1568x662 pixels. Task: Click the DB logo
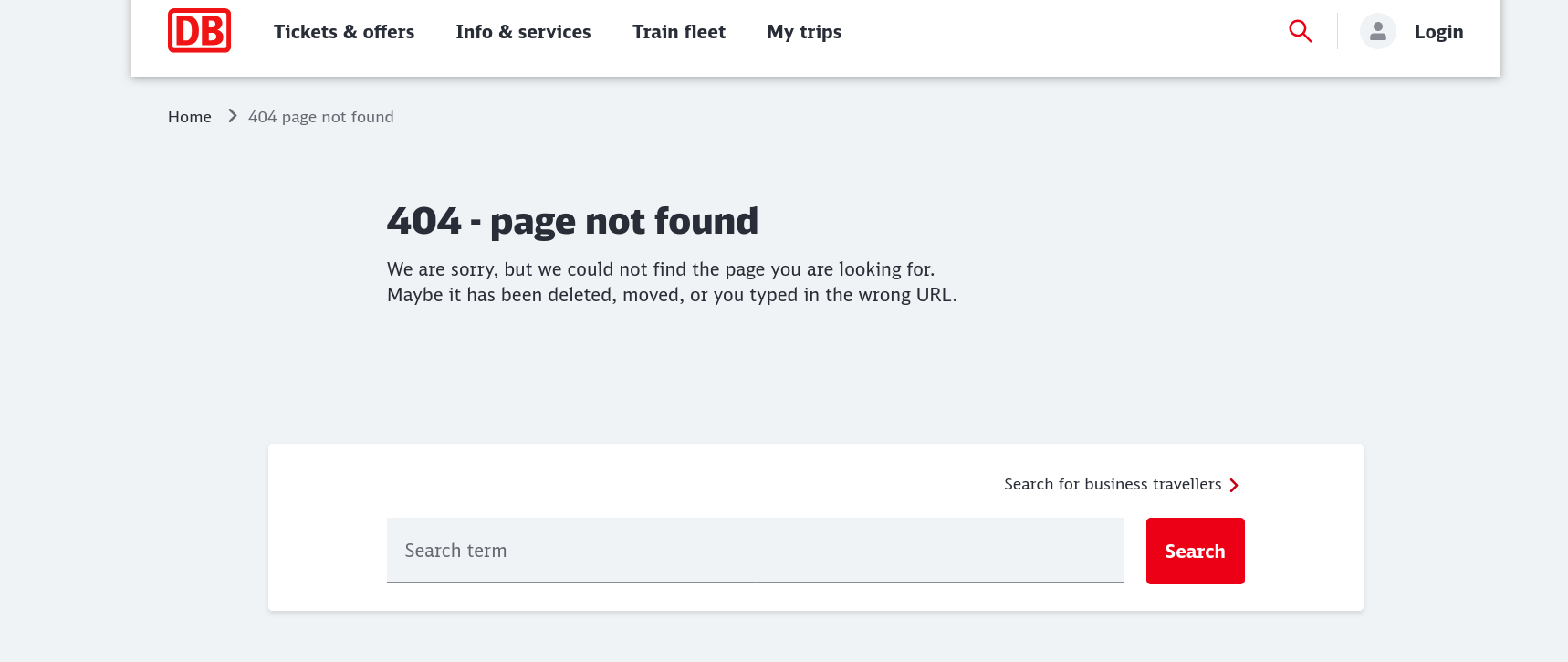click(199, 31)
